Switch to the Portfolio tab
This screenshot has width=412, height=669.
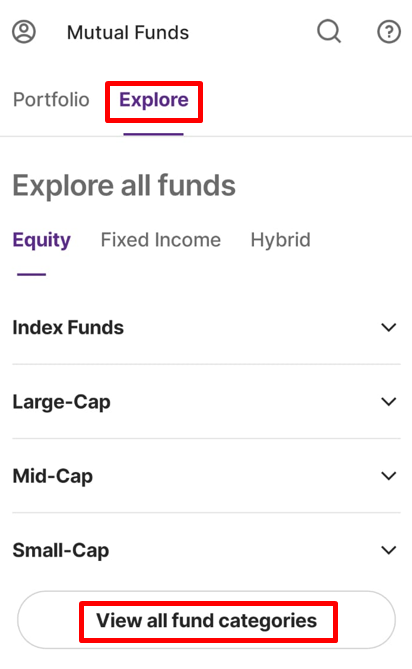coord(51,100)
